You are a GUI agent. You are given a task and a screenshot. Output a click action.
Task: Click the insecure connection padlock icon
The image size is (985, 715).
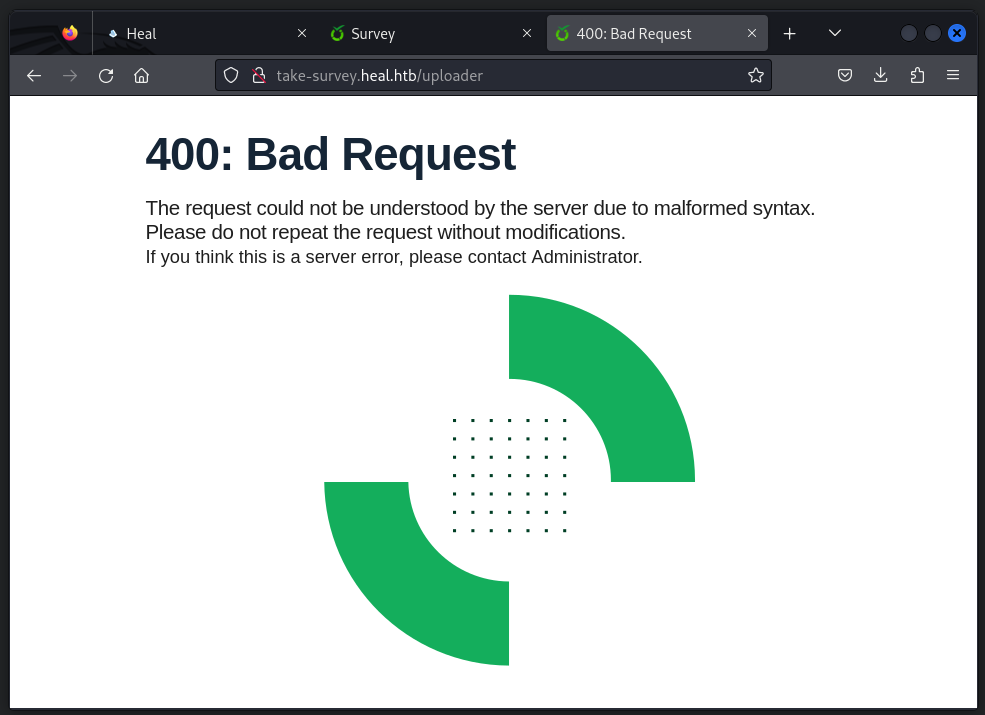point(258,75)
